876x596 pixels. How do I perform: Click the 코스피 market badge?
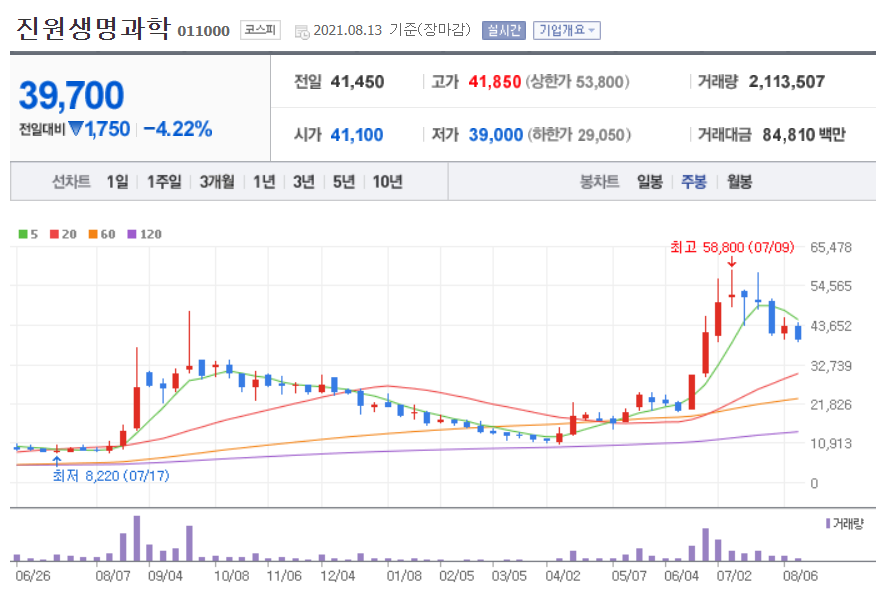[260, 30]
